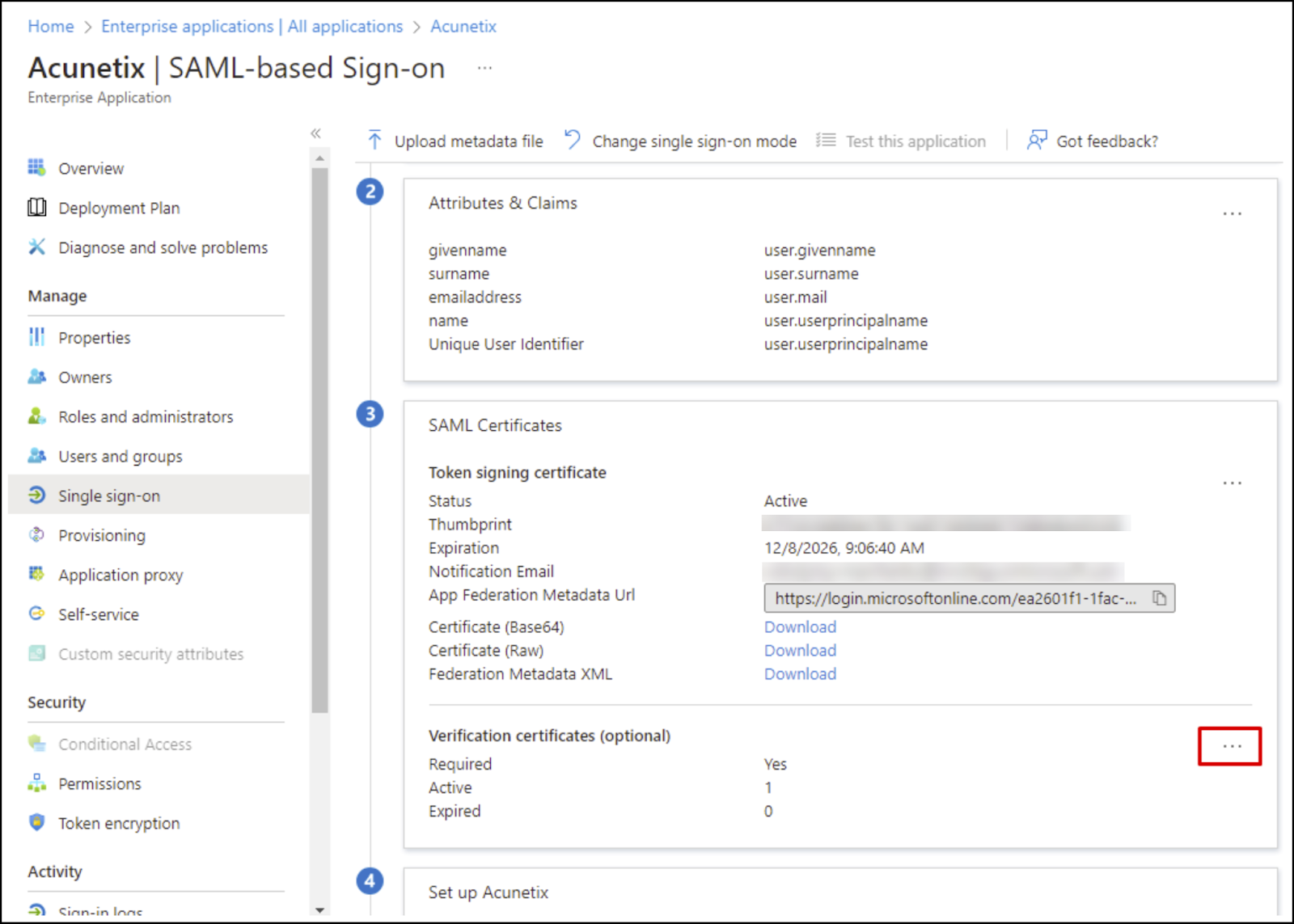The width and height of the screenshot is (1294, 924).
Task: Click the Required value Yes
Action: [775, 764]
